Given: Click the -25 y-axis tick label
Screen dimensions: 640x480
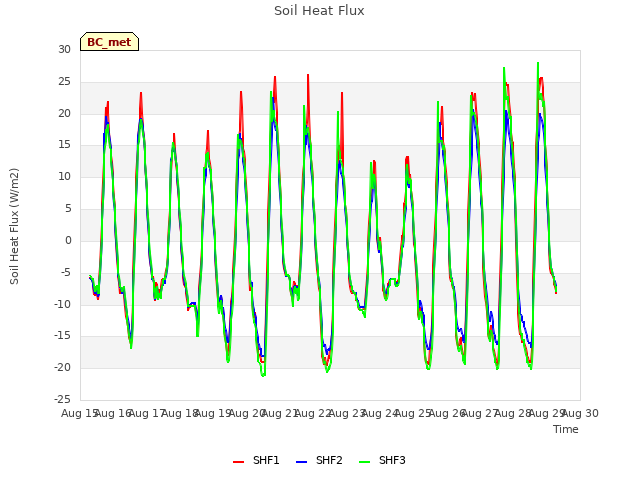Looking at the screenshot, I should point(62,399).
